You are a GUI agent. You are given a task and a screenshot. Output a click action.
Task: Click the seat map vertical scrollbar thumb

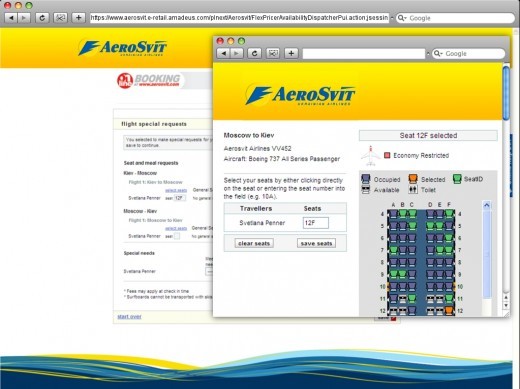pyautogui.click(x=487, y=254)
